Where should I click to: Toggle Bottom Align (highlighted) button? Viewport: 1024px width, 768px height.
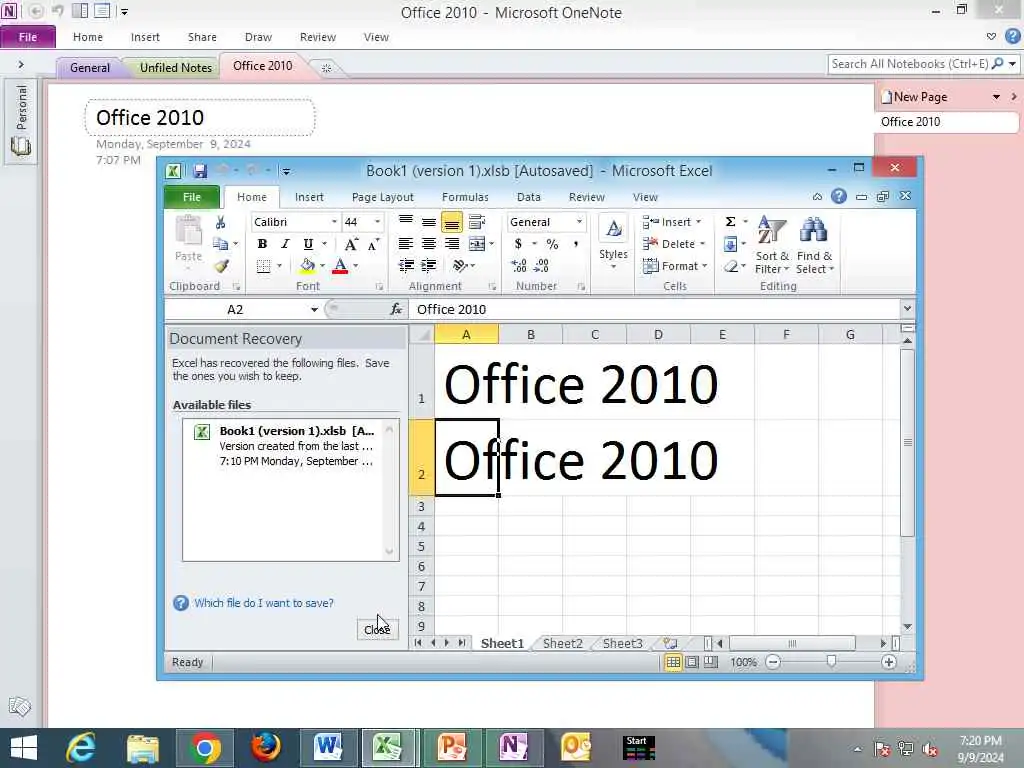pyautogui.click(x=451, y=222)
